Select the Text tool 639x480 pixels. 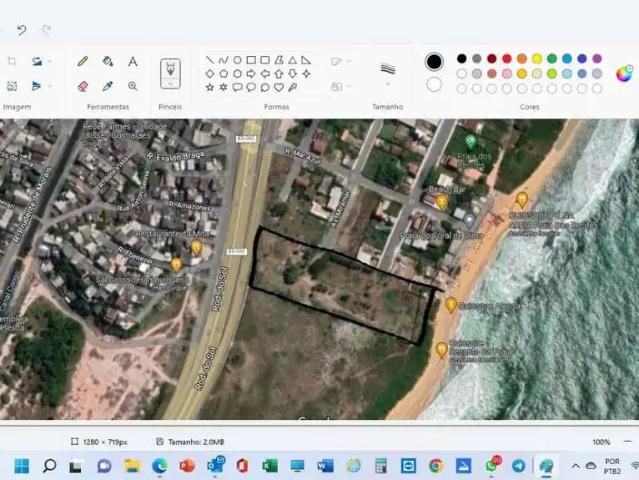[x=132, y=62]
